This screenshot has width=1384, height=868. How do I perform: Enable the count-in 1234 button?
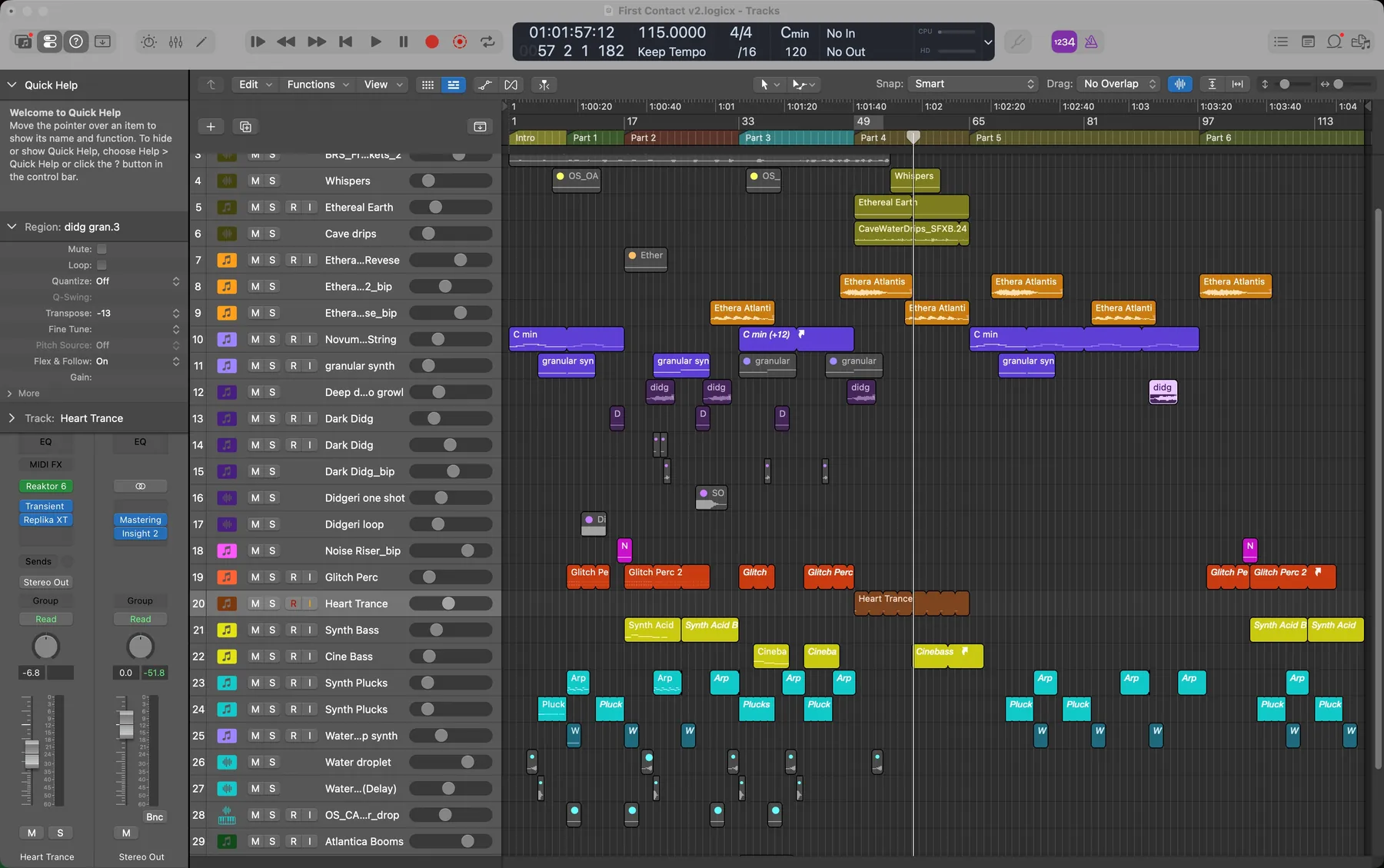pos(1064,42)
